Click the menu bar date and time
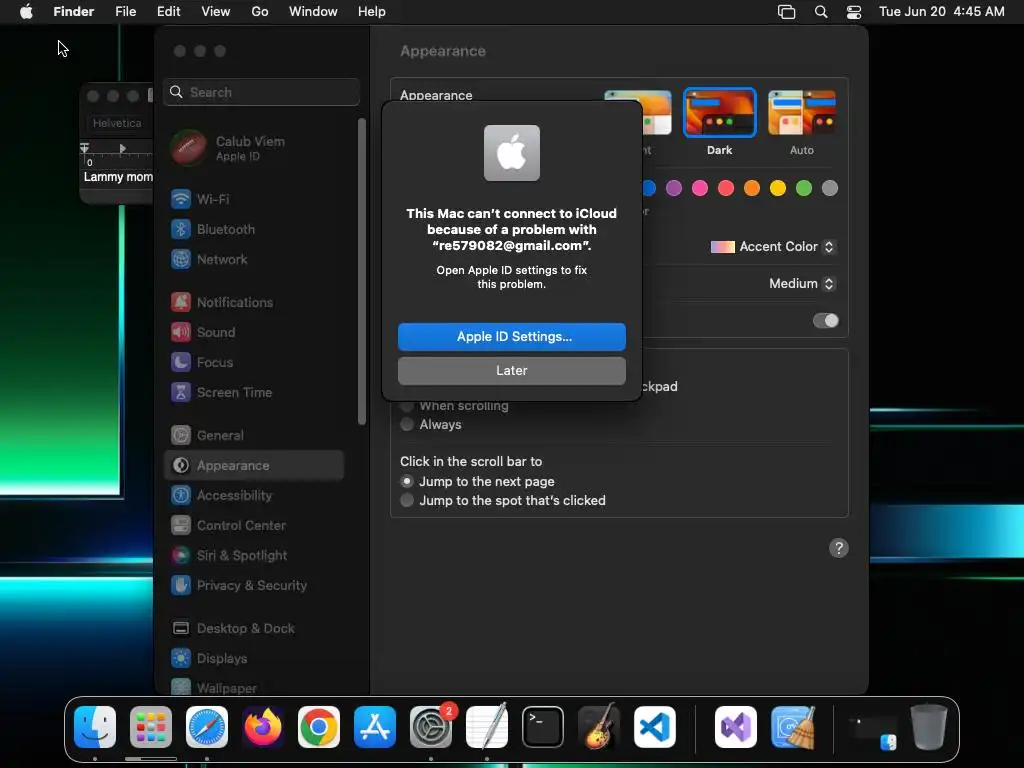The image size is (1024, 768). (942, 12)
